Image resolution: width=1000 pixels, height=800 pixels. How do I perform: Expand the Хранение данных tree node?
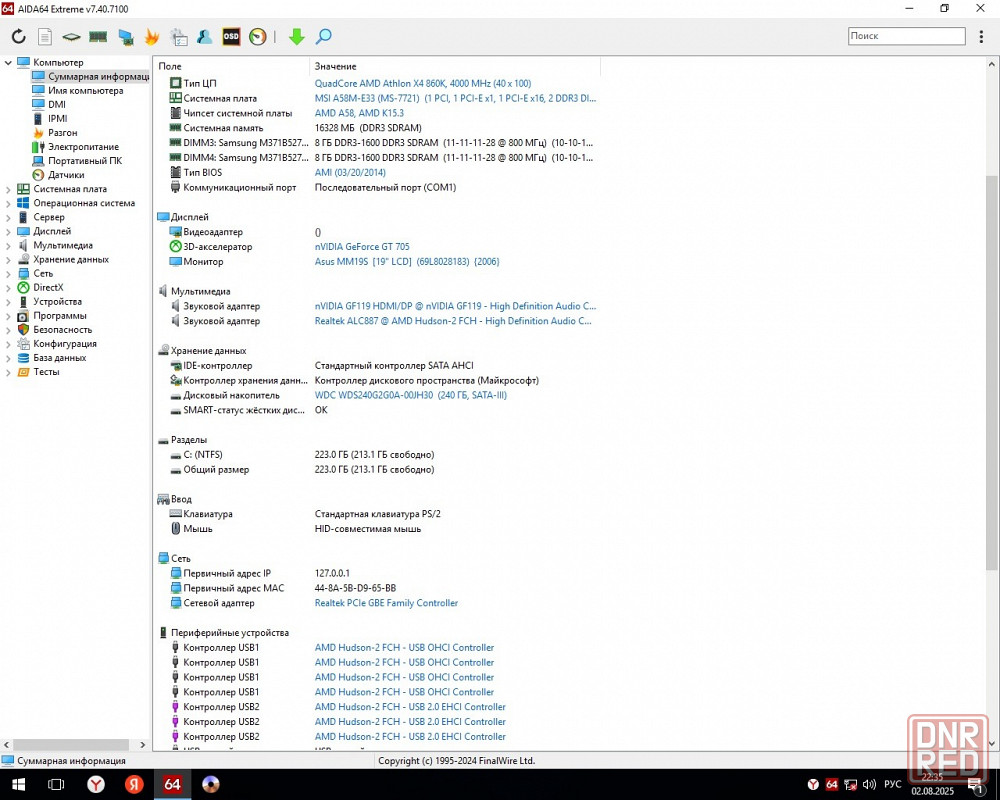8,260
